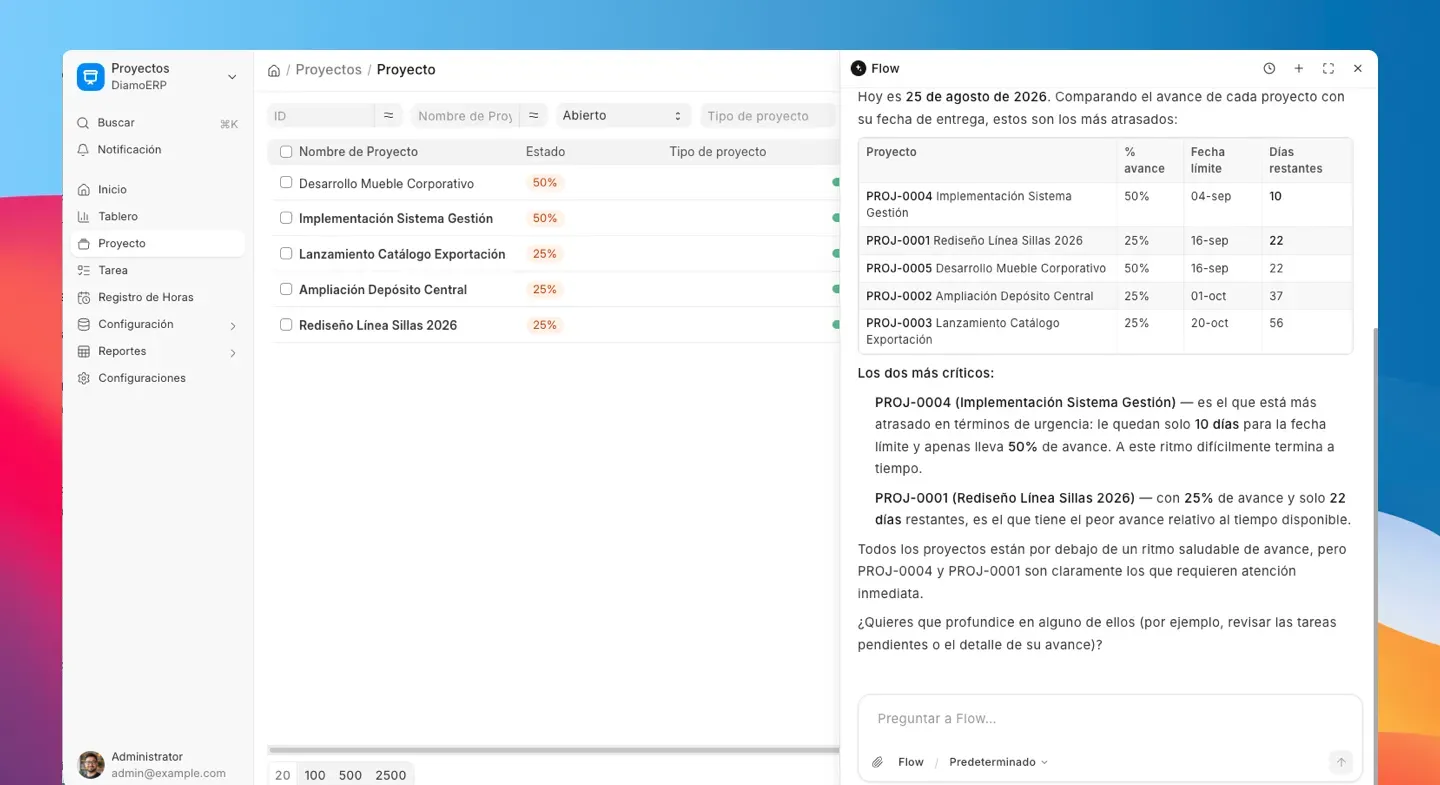This screenshot has height=785, width=1440.
Task: Select the Proyecto item in the sidebar
Action: tap(158, 244)
